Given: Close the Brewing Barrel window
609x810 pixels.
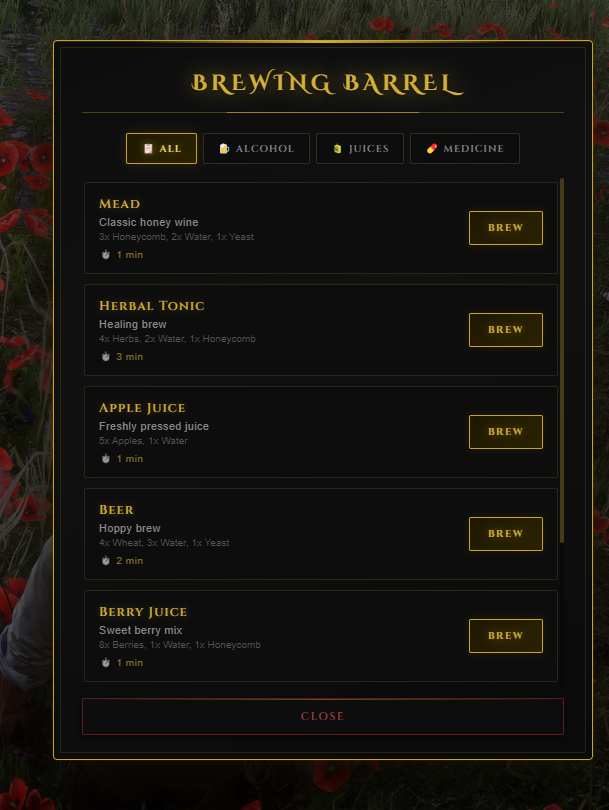Looking at the screenshot, I should [x=323, y=716].
